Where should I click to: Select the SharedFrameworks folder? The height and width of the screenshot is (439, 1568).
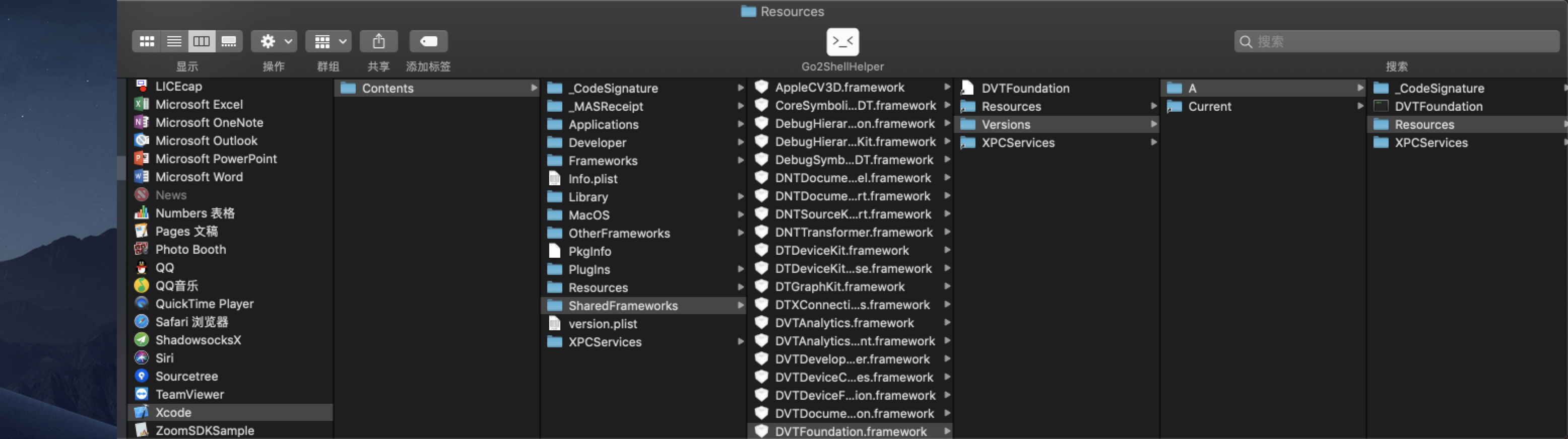643,306
